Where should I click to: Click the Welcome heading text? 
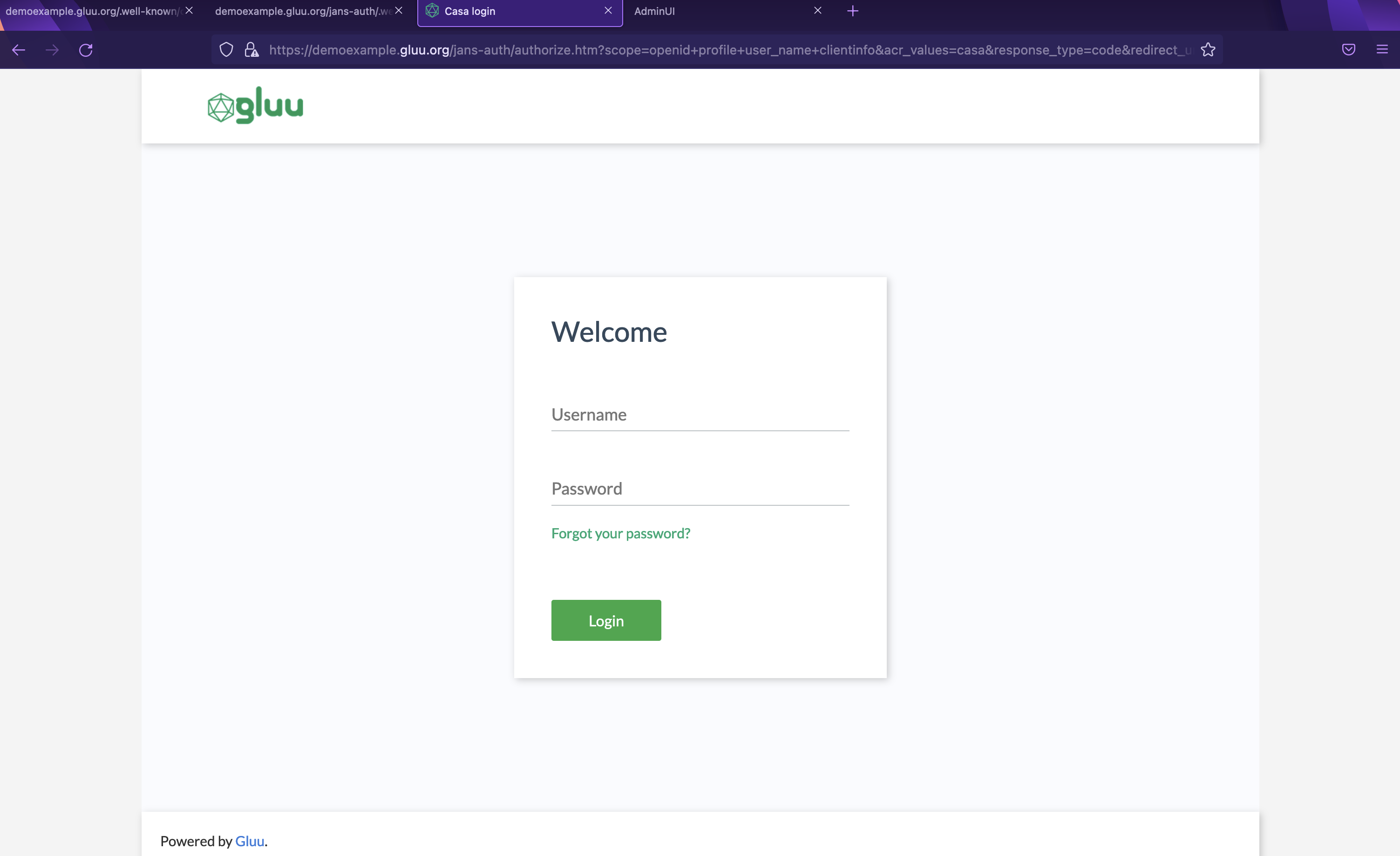(x=609, y=332)
